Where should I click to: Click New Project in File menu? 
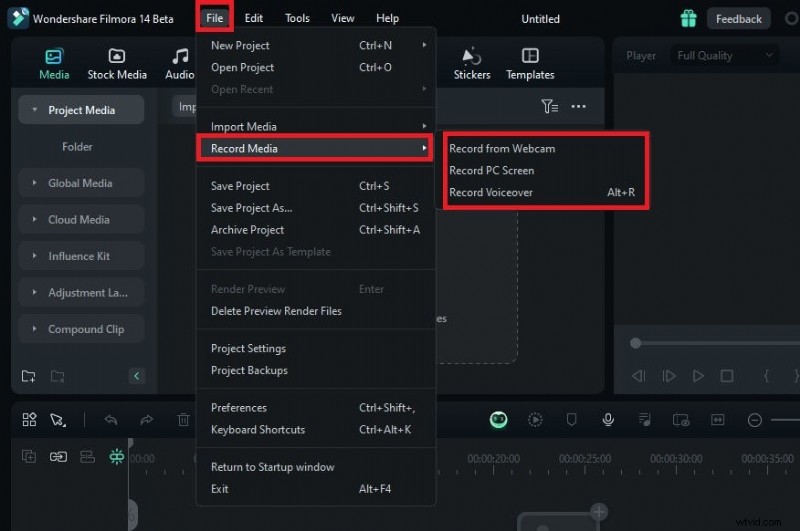315,45
